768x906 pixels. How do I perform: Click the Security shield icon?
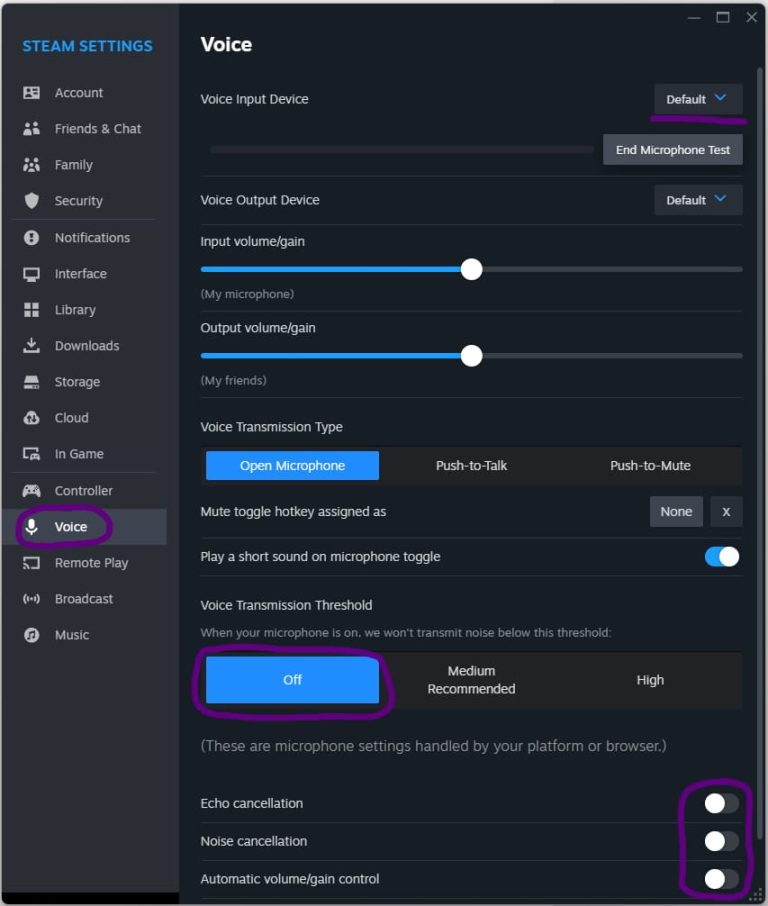pyautogui.click(x=31, y=200)
